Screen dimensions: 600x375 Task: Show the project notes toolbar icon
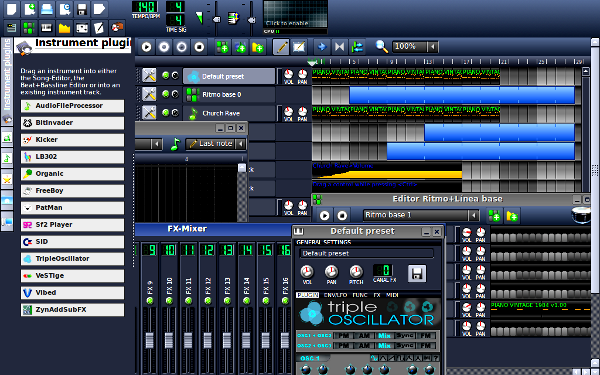pos(99,28)
